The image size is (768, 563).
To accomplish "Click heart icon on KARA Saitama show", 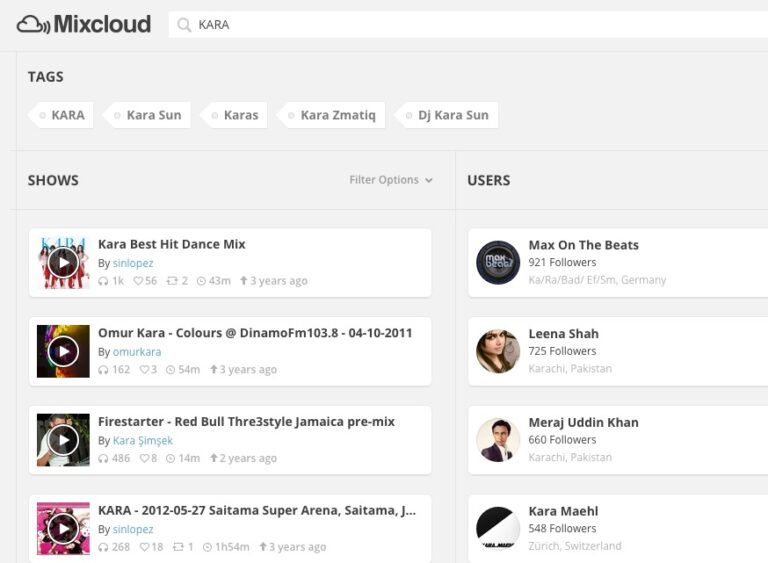I will point(144,547).
